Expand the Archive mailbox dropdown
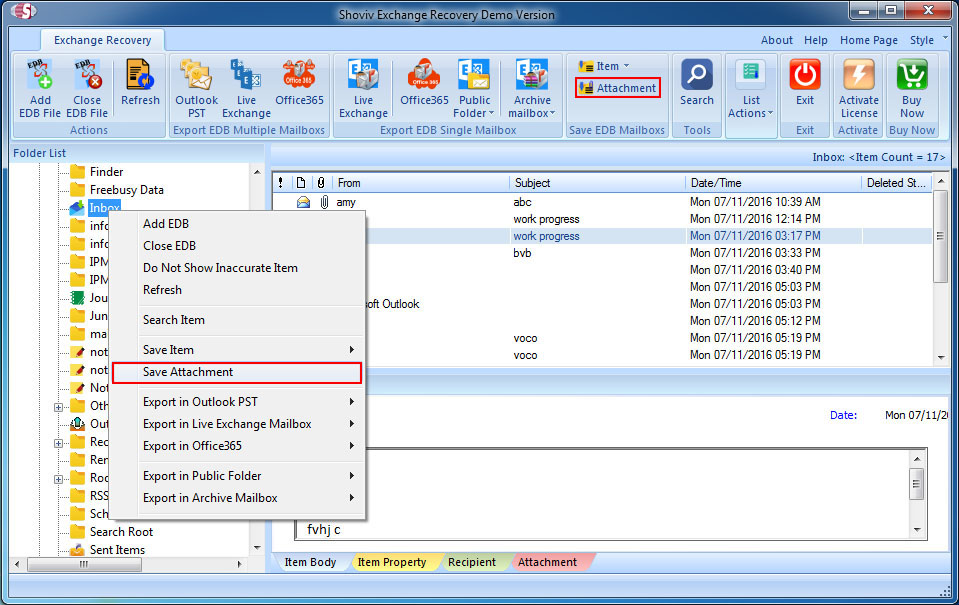959x605 pixels. tap(532, 88)
